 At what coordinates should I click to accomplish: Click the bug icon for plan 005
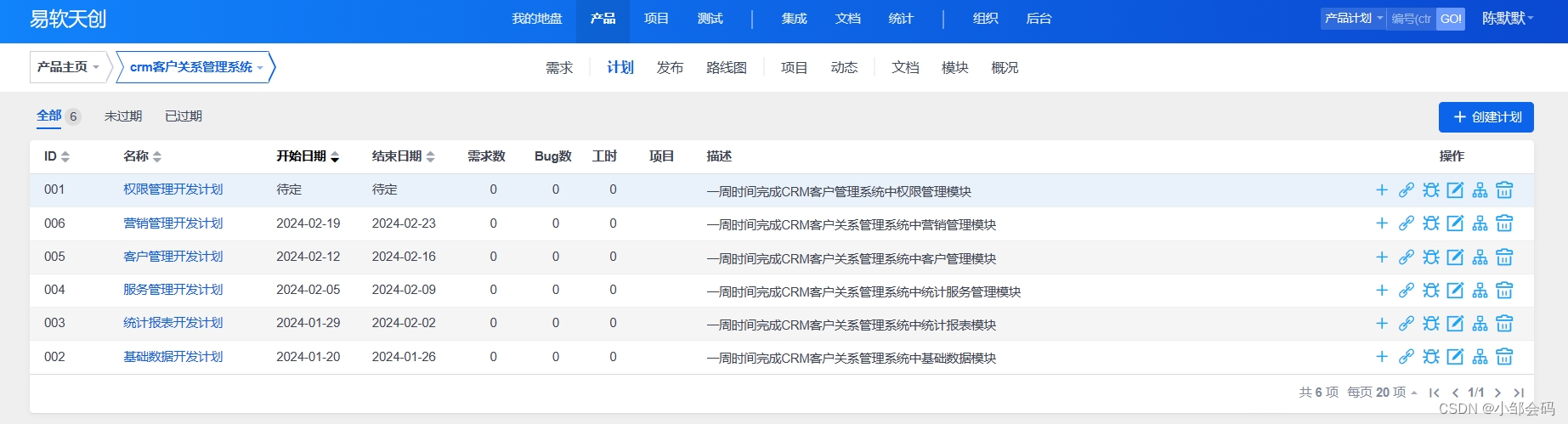point(1431,257)
